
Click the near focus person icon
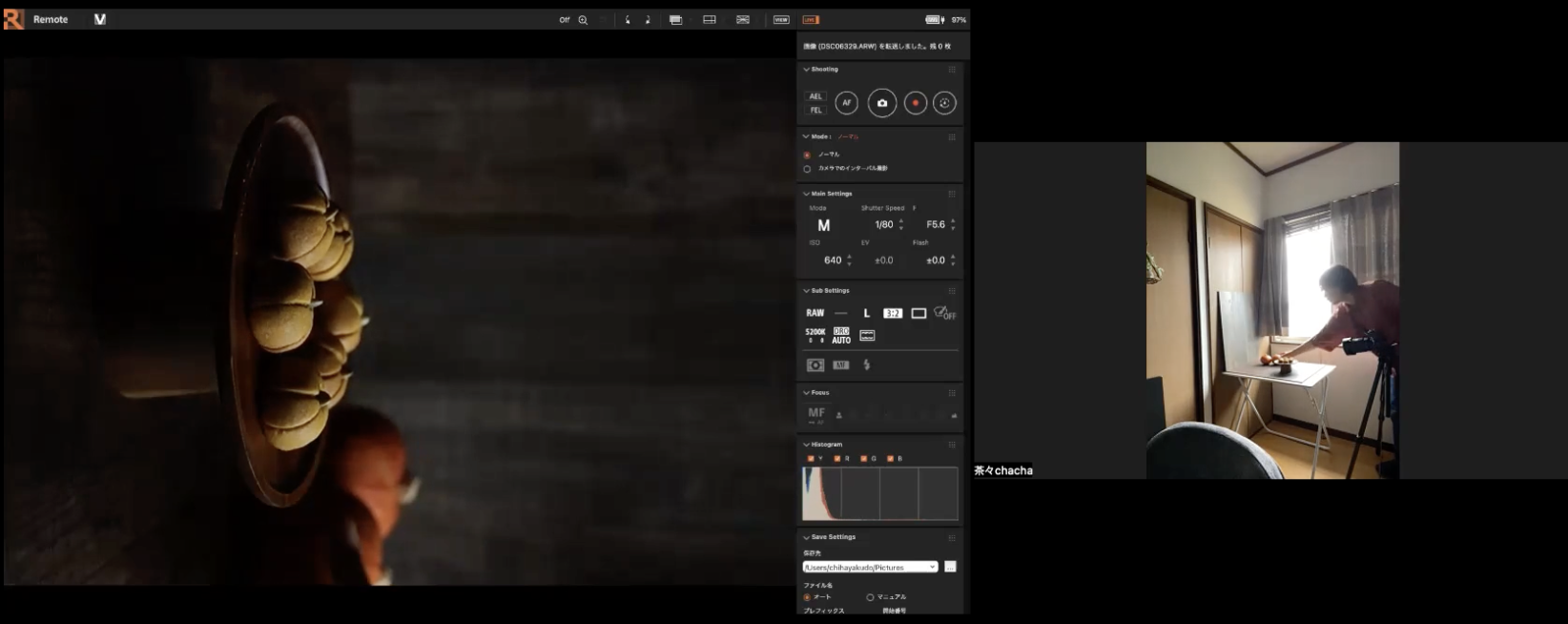839,415
